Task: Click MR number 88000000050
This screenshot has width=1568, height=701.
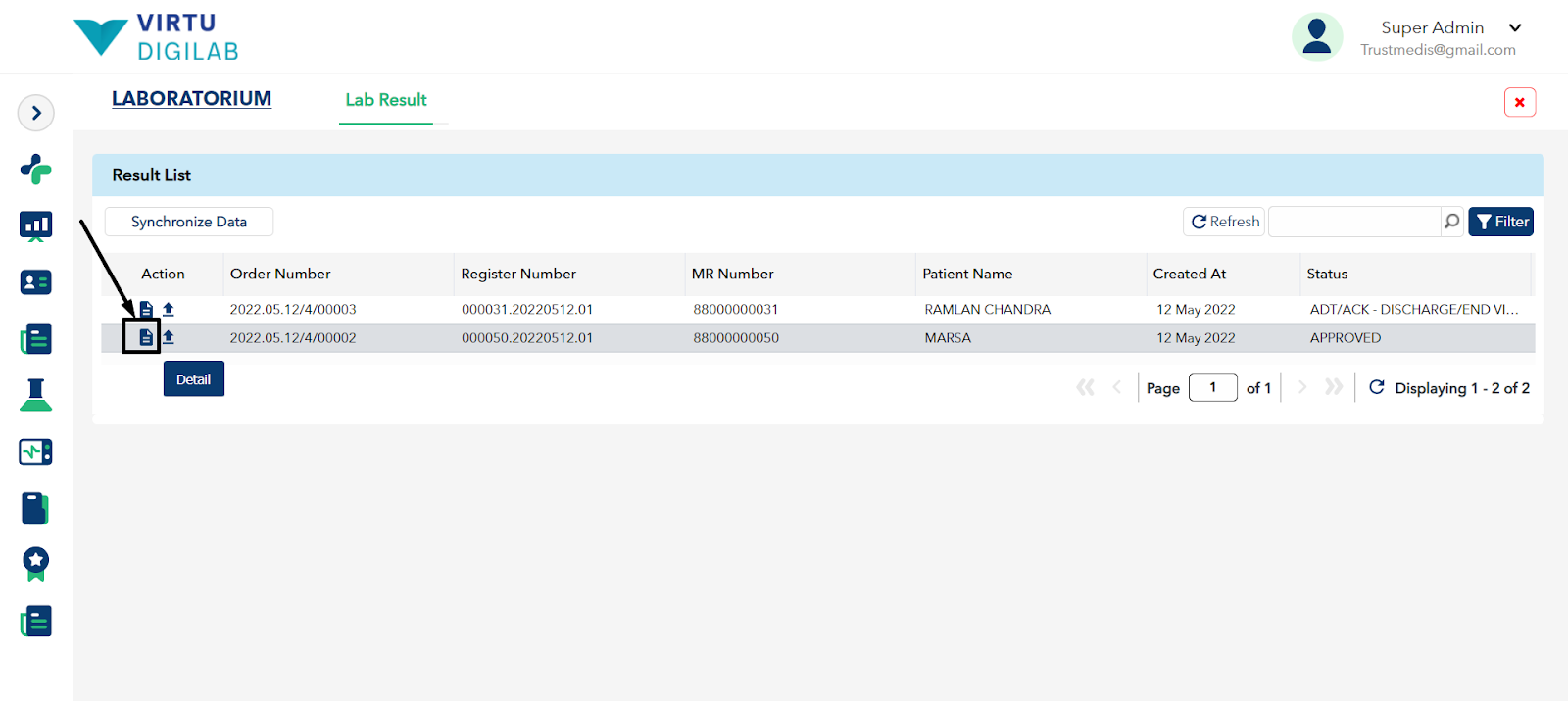Action: [x=736, y=338]
